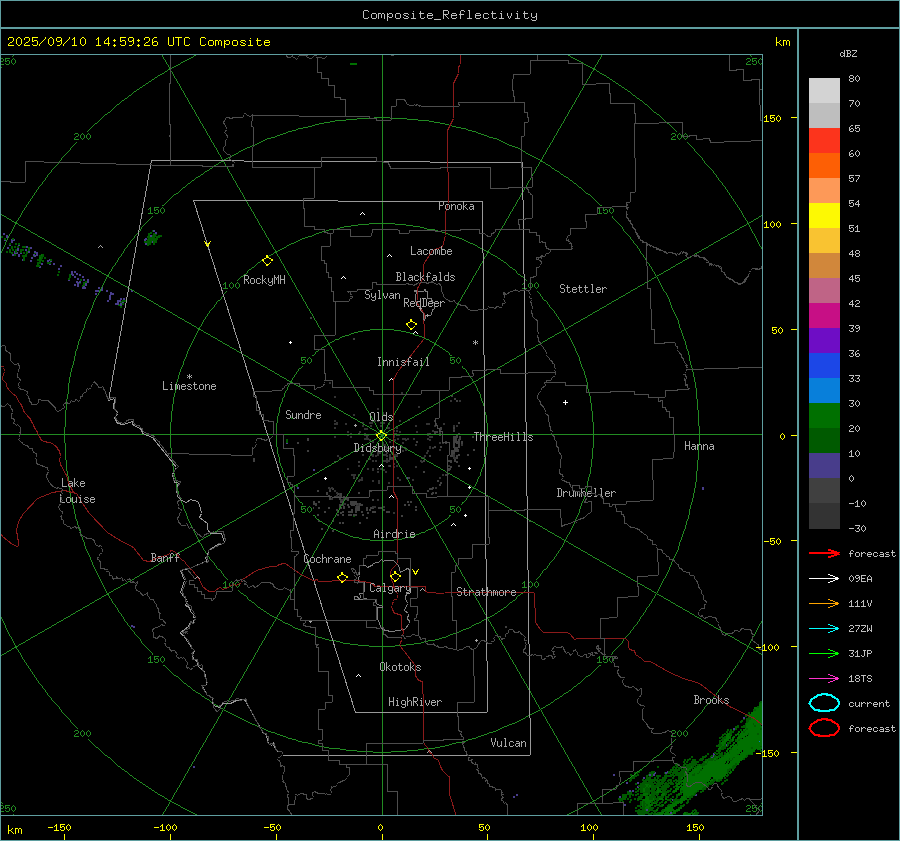Click the cyan 27ZW arrow icon
900x841 pixels.
824,629
